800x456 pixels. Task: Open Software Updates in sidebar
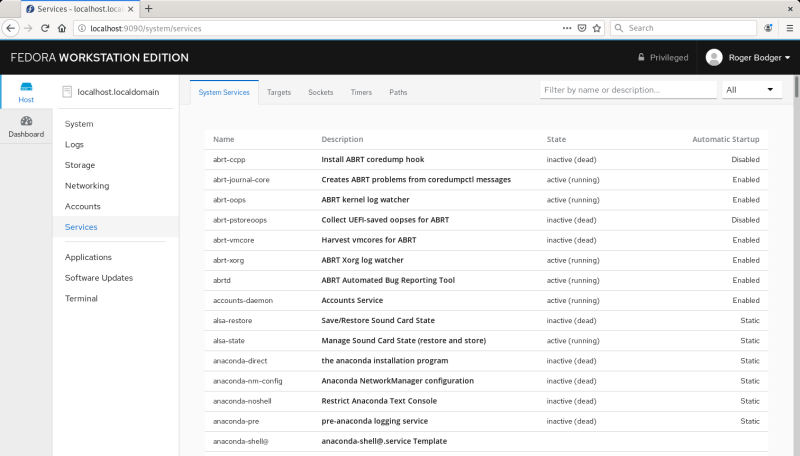coord(99,278)
